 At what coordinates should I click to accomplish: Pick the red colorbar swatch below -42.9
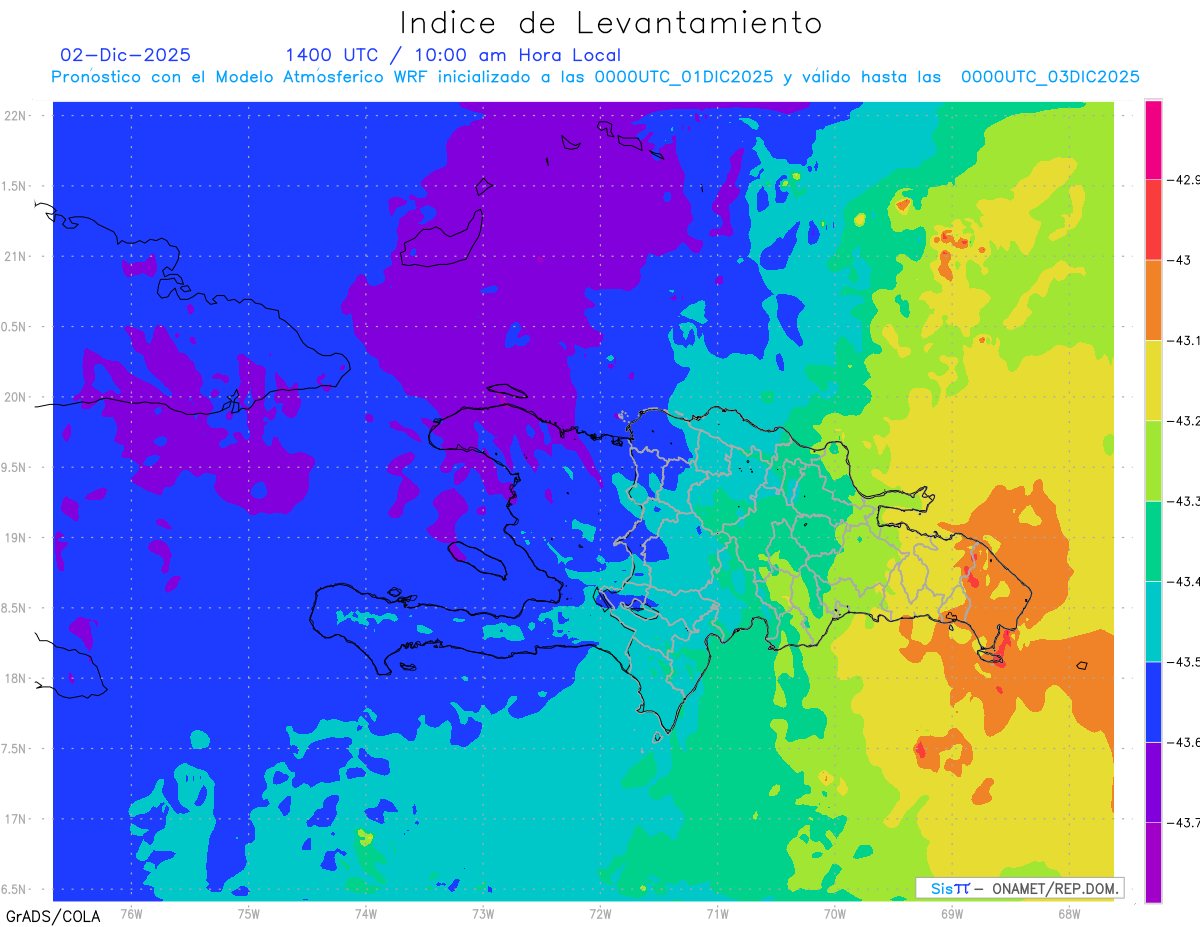(x=1153, y=220)
